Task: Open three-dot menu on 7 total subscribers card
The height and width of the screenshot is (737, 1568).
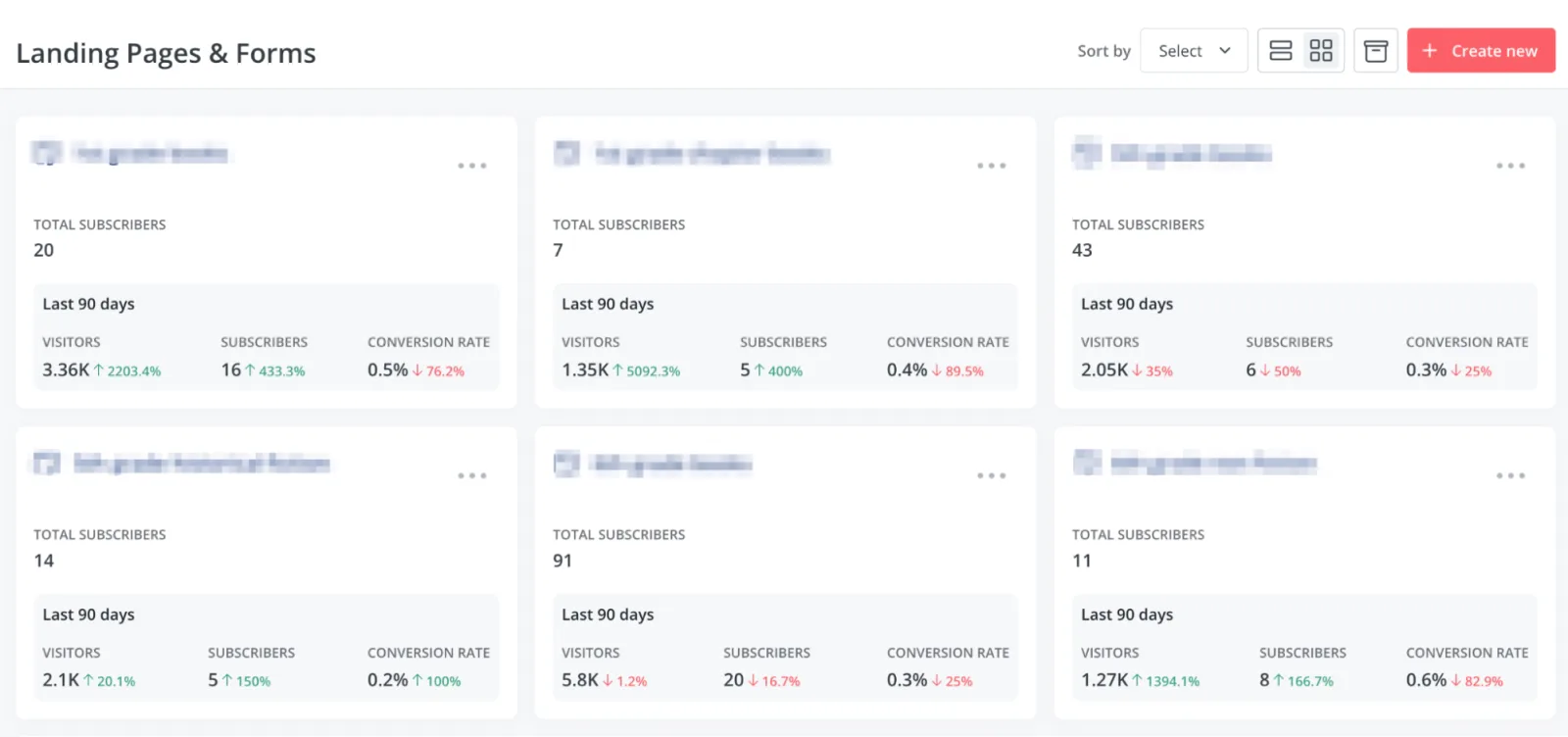Action: (992, 166)
